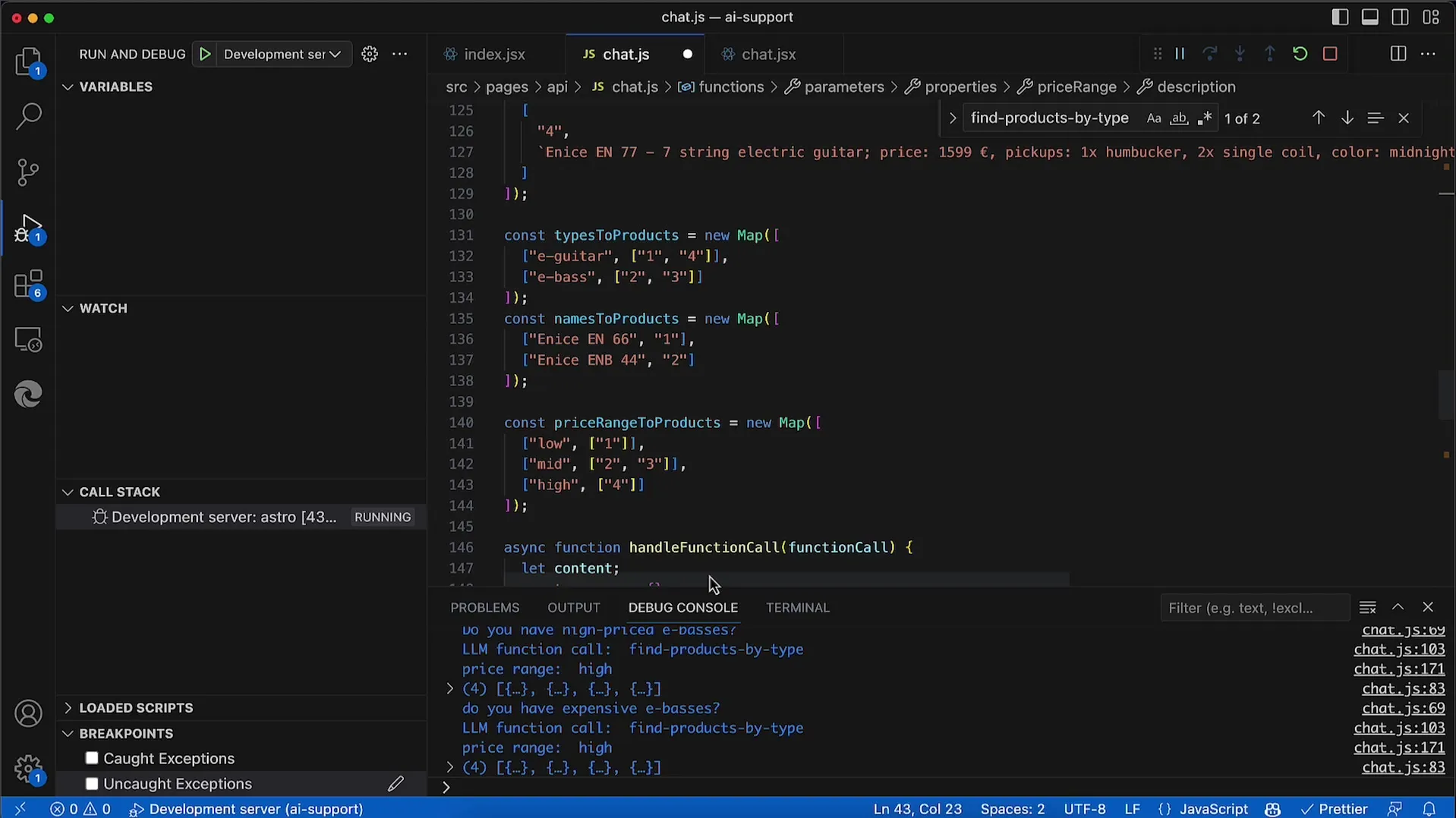The image size is (1456, 818).
Task: Open Customize Layout icon in title bar
Action: pyautogui.click(x=1431, y=17)
